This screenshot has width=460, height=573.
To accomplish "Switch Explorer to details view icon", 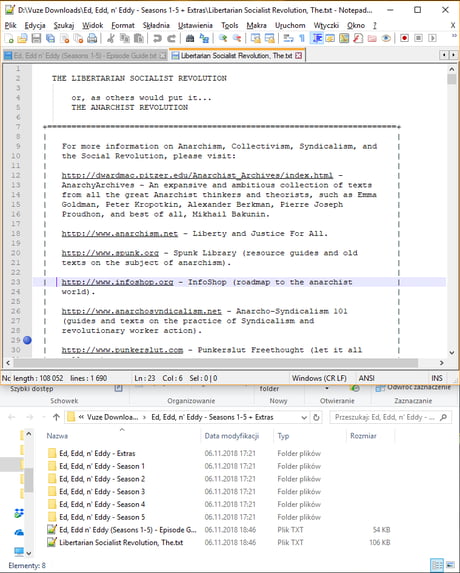I will 437,565.
